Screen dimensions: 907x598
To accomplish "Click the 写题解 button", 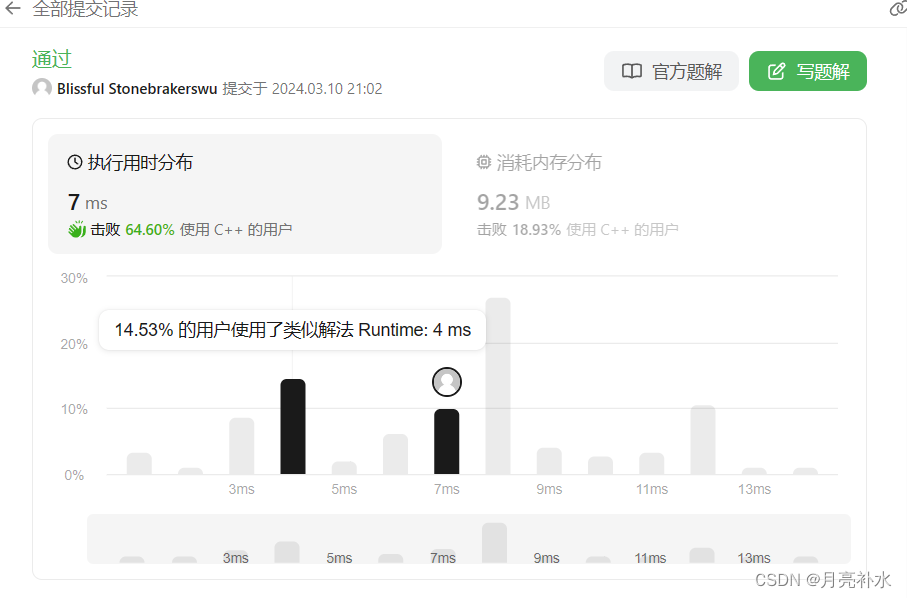I will (x=807, y=71).
